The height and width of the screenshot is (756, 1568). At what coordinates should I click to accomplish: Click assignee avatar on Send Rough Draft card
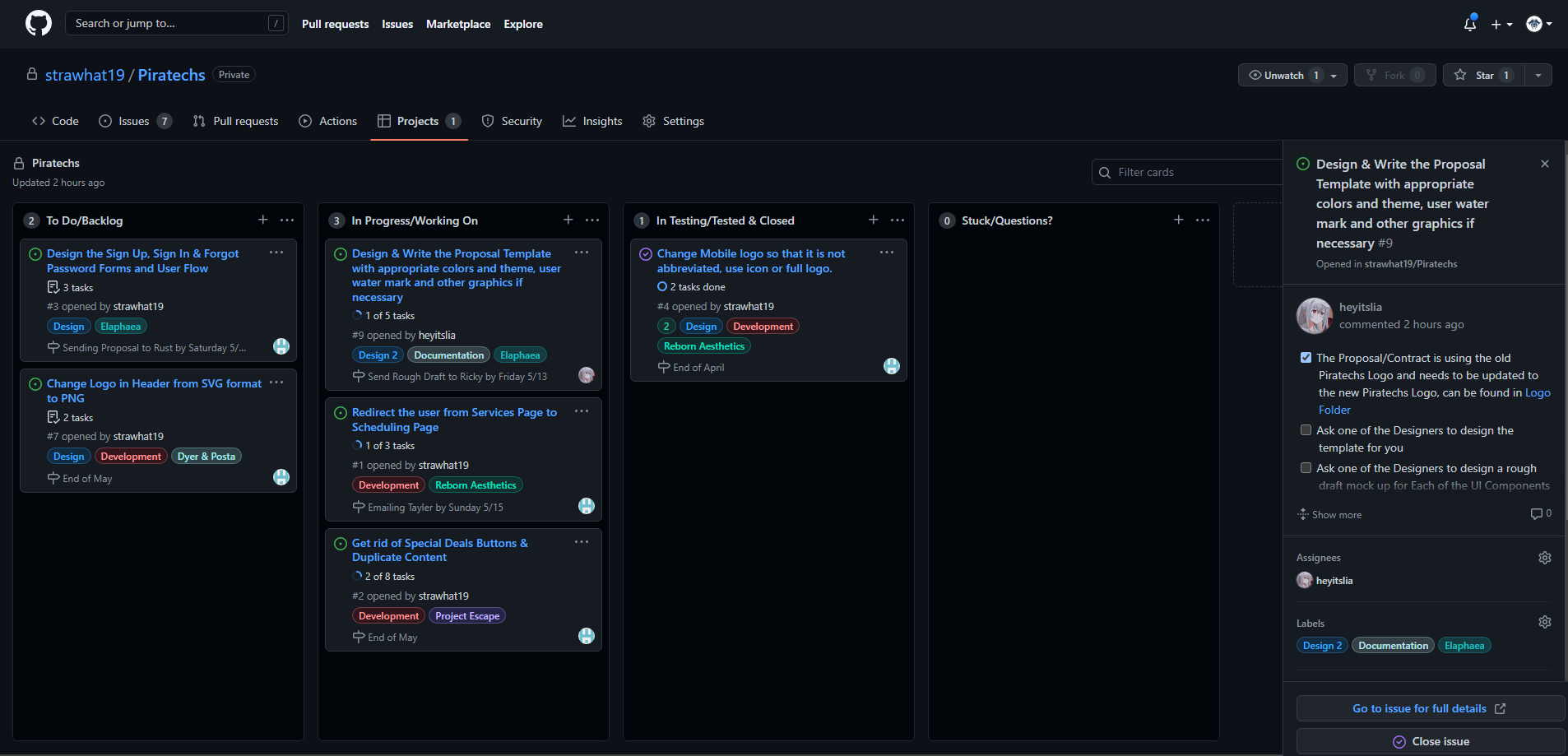[x=587, y=375]
